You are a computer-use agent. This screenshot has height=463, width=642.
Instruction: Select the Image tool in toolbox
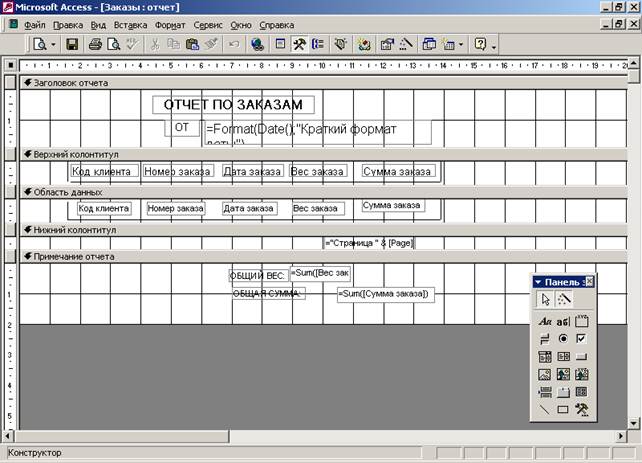(x=545, y=374)
